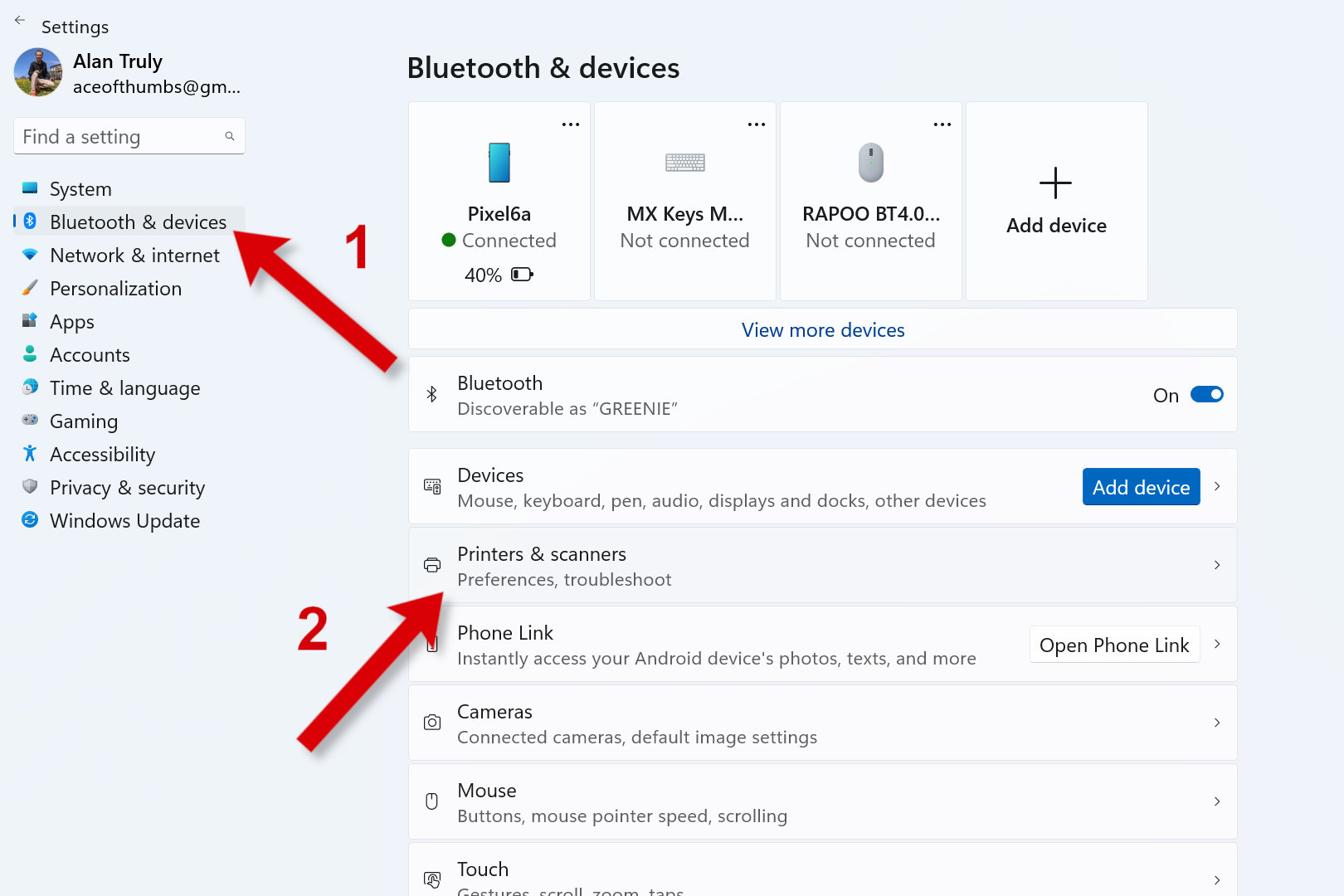This screenshot has width=1344, height=896.
Task: Open Network & internet settings
Action: point(134,256)
